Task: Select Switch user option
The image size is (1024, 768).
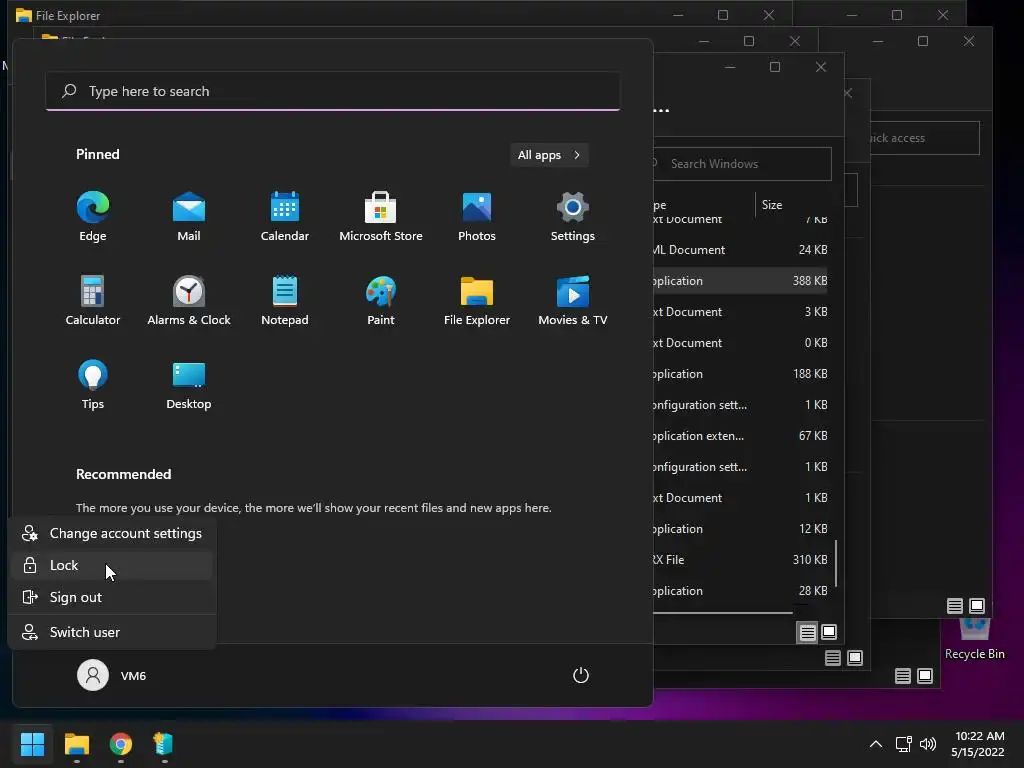Action: tap(112, 632)
